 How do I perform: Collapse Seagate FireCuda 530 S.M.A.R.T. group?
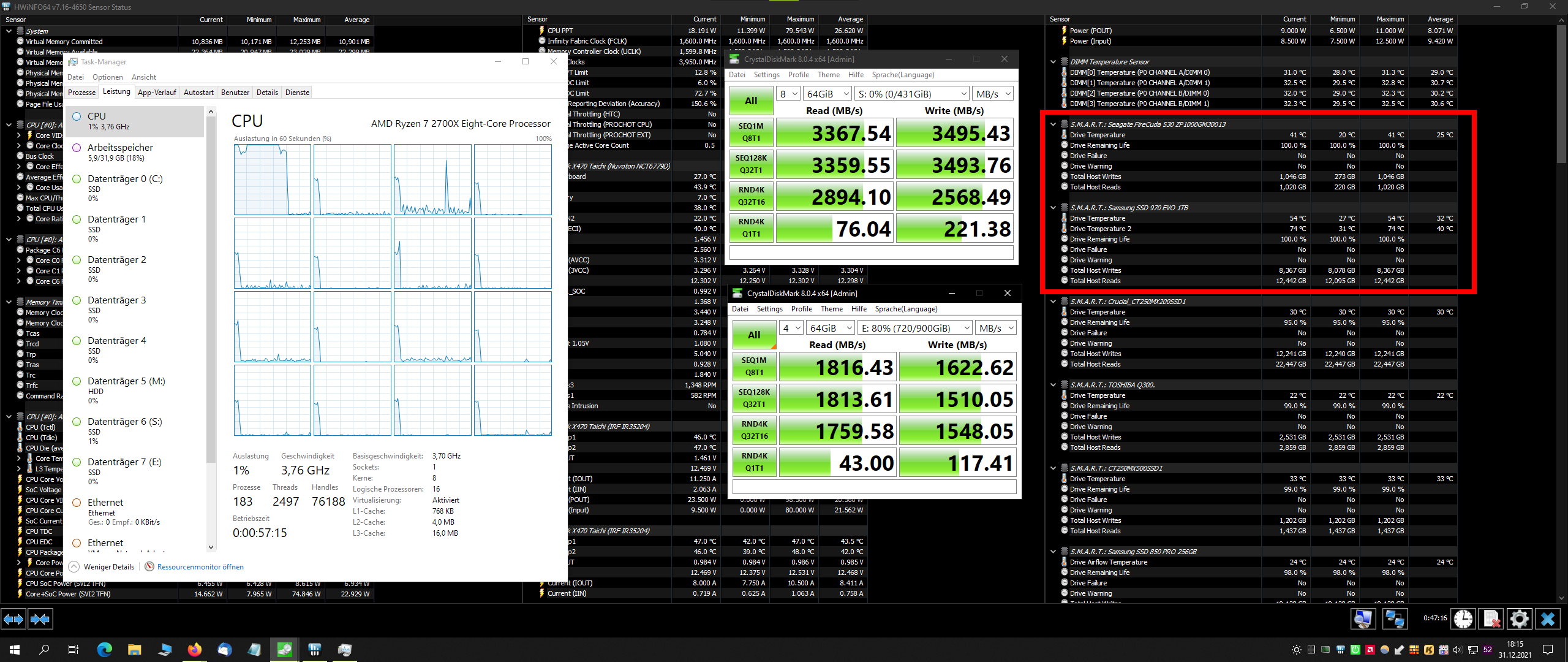(1053, 124)
